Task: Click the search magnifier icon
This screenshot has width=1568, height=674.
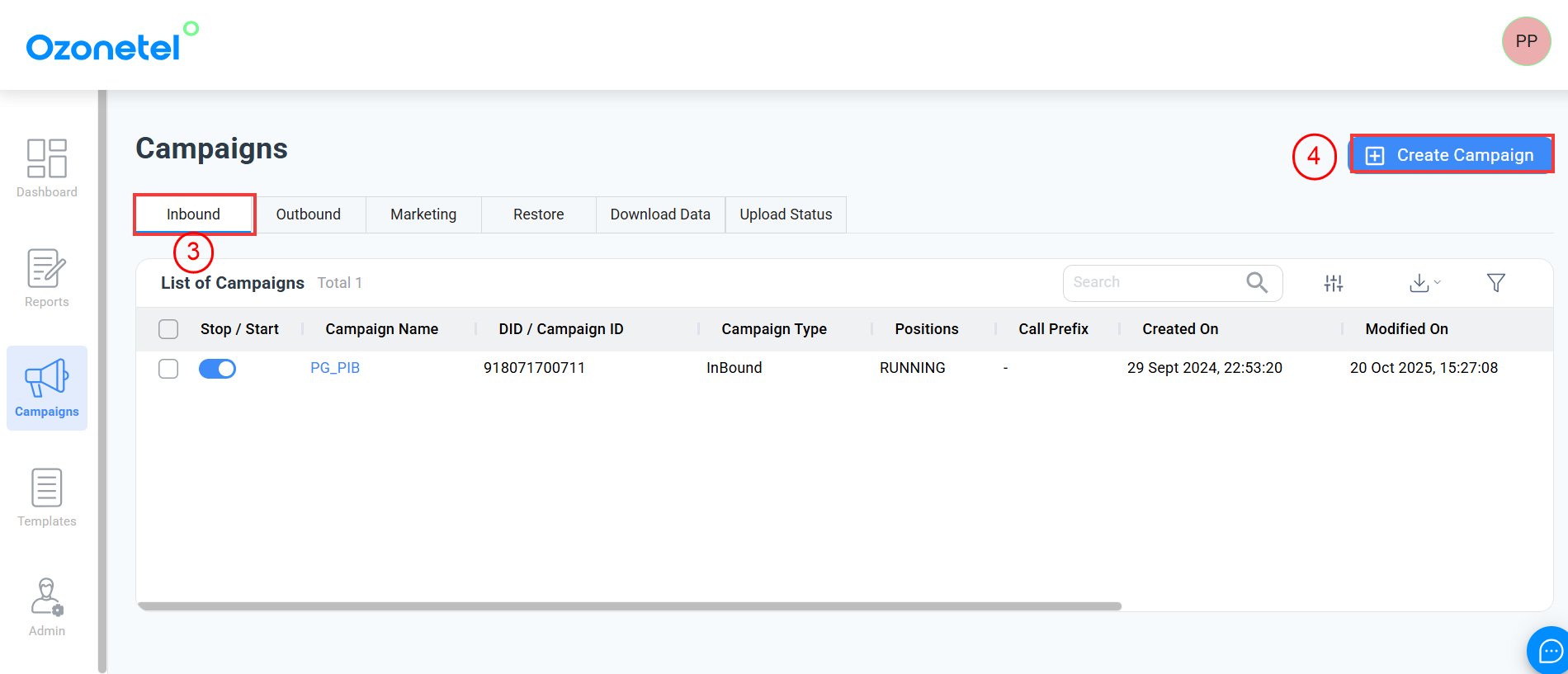Action: click(x=1256, y=282)
